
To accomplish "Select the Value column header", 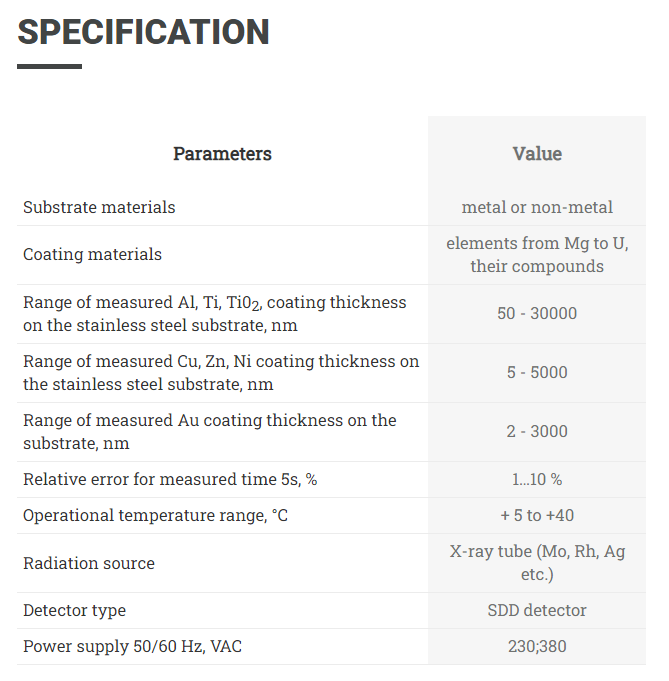I will pos(537,154).
